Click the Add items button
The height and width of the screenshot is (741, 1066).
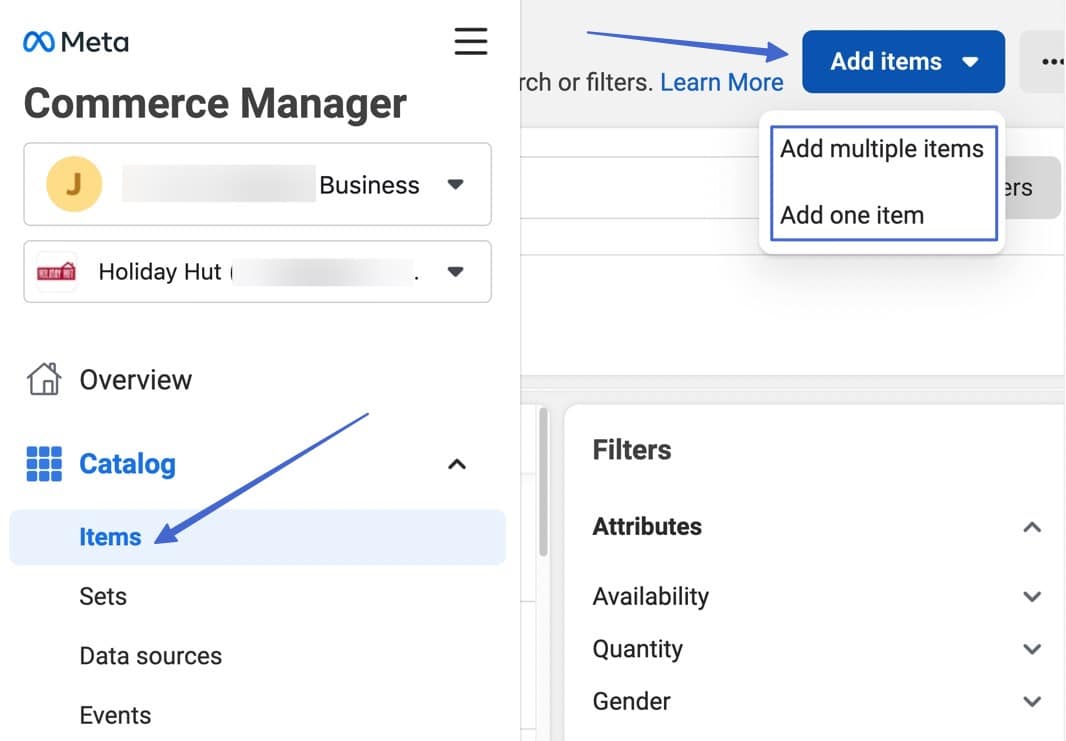click(x=888, y=61)
